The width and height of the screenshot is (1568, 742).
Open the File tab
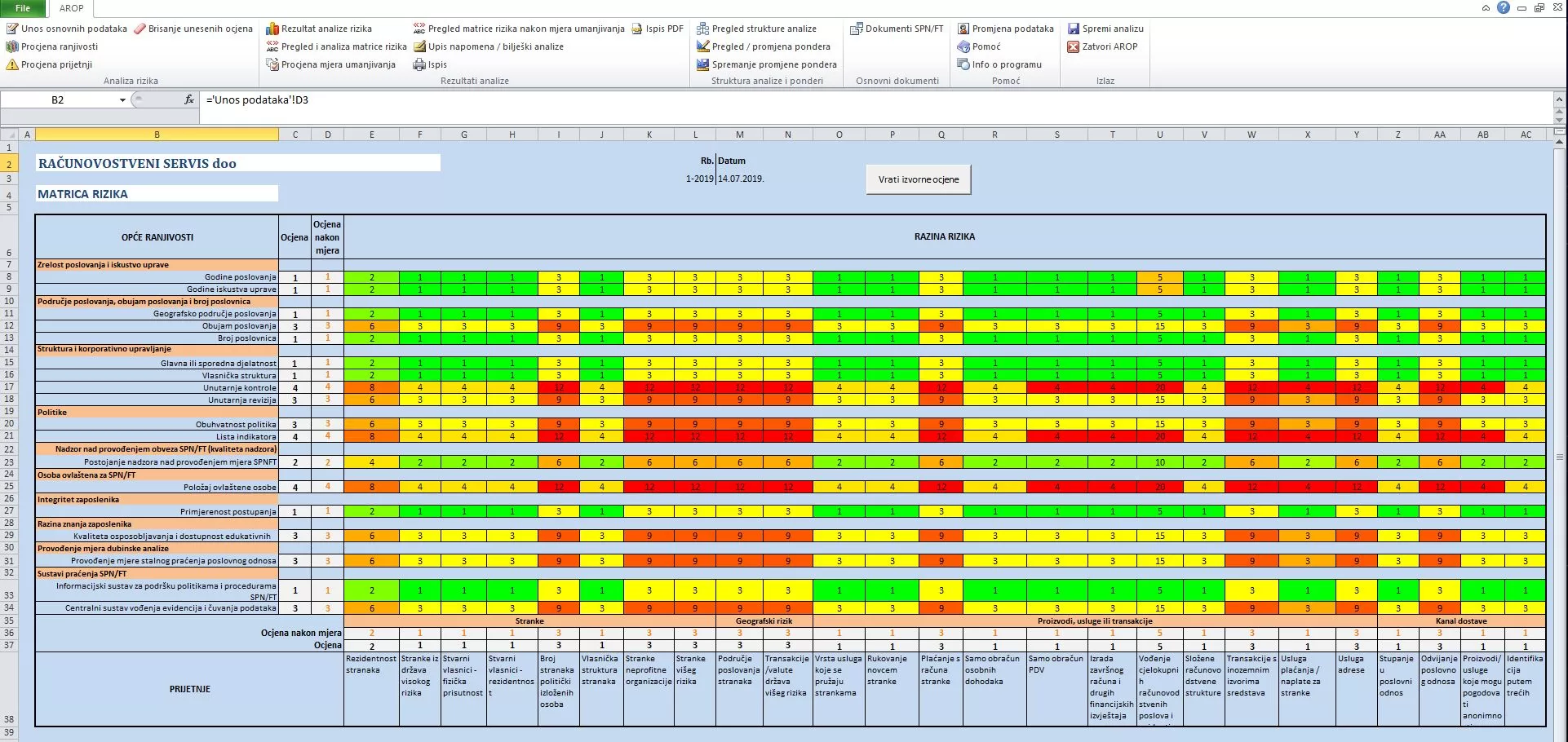(23, 8)
